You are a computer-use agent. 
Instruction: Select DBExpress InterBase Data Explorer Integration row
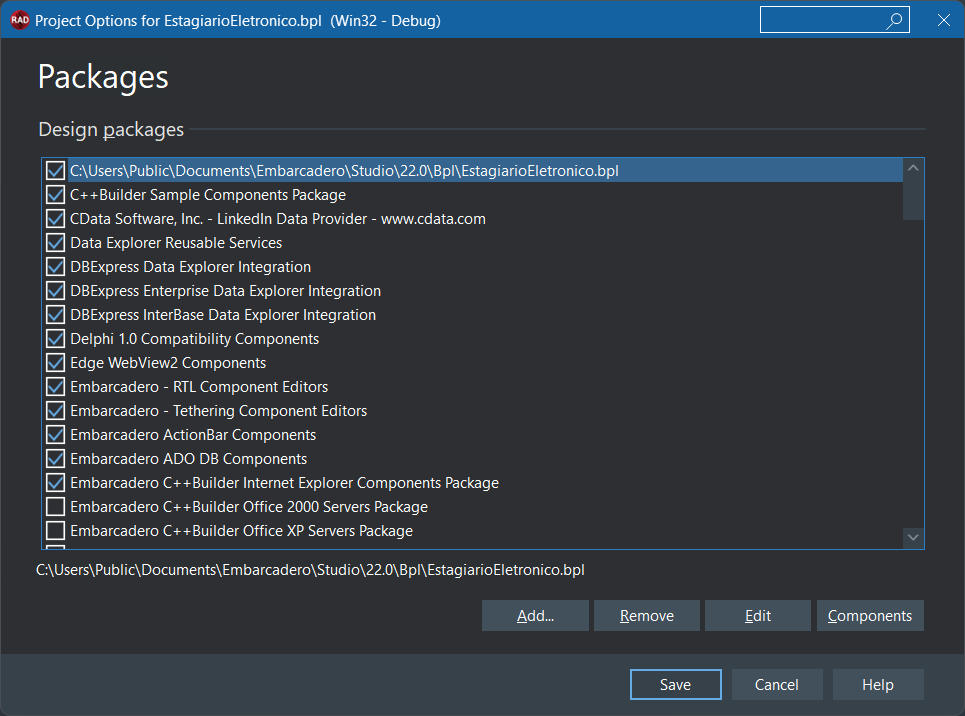pyautogui.click(x=222, y=315)
